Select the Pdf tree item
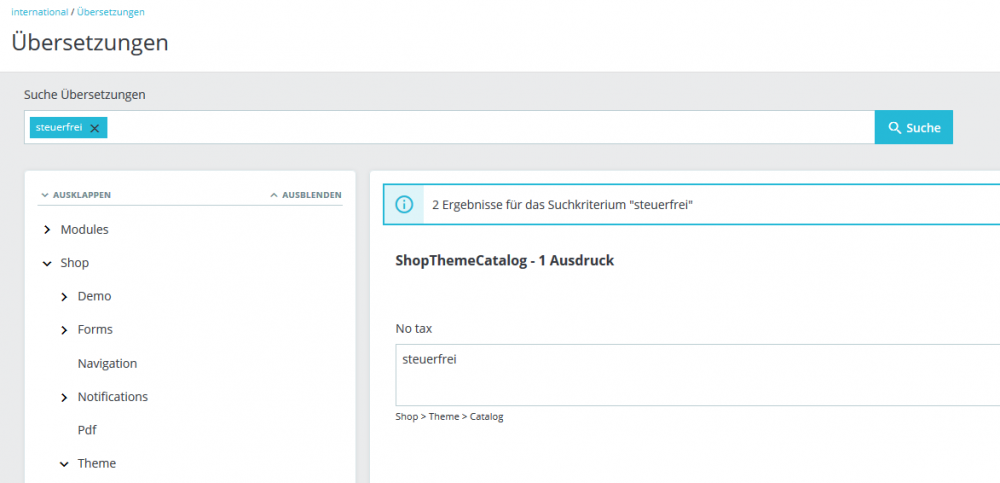The height and width of the screenshot is (483, 1000). pos(87,430)
